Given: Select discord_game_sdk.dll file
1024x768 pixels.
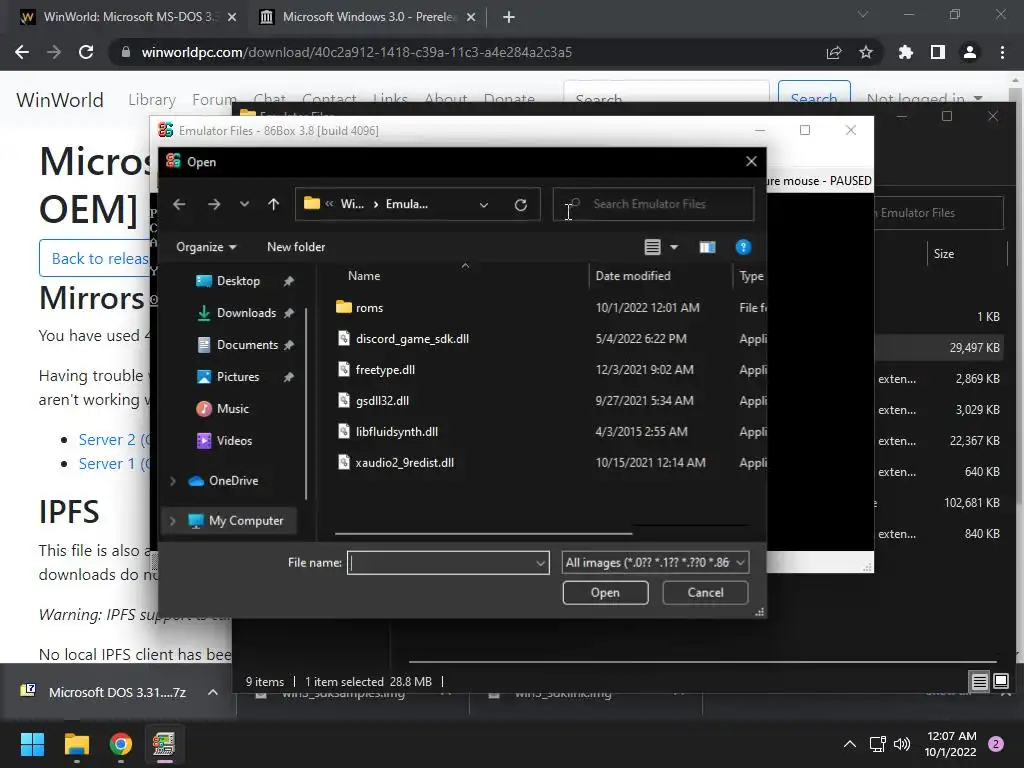Looking at the screenshot, I should pos(412,339).
